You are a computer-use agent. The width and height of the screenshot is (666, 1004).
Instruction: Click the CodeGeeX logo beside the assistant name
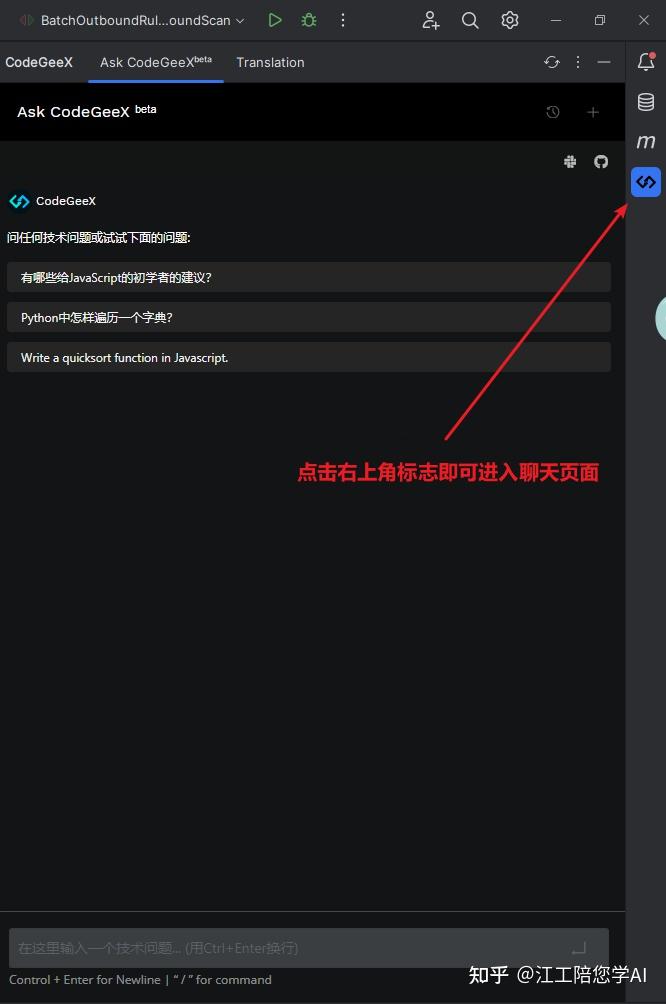tap(19, 201)
